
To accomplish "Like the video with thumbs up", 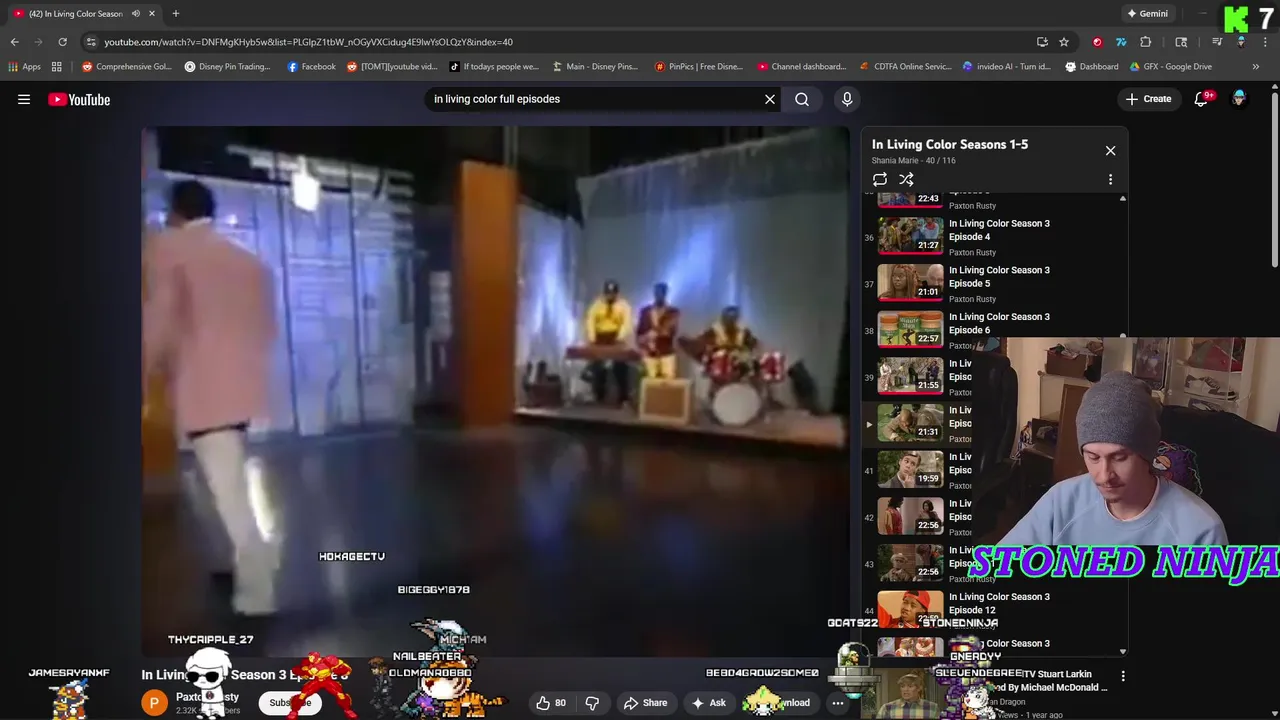I will [x=551, y=703].
